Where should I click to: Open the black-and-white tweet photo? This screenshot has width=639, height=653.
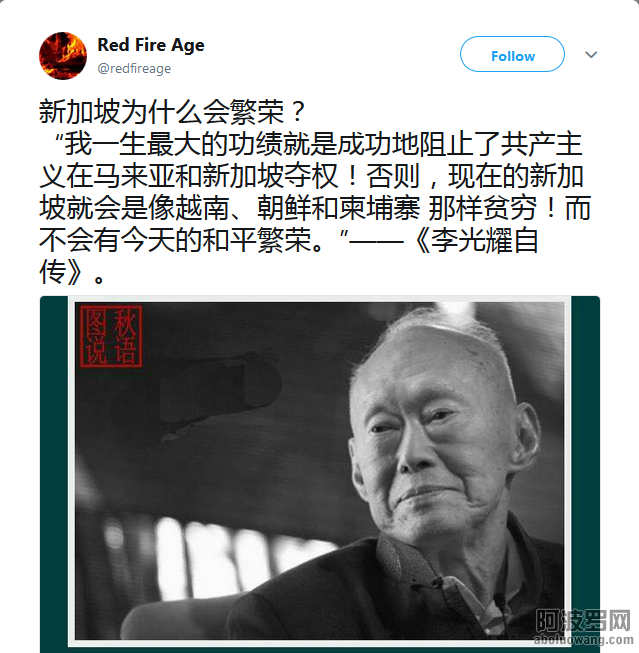point(320,471)
